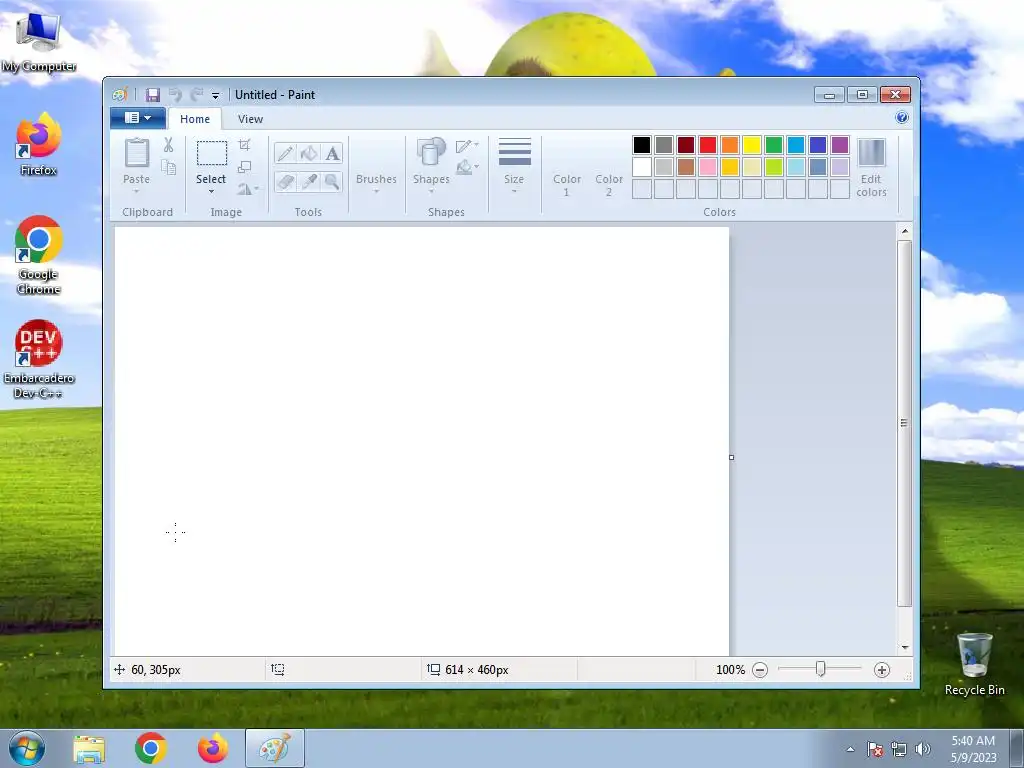The image size is (1024, 768).
Task: Select the Magnifier tool
Action: pos(332,181)
